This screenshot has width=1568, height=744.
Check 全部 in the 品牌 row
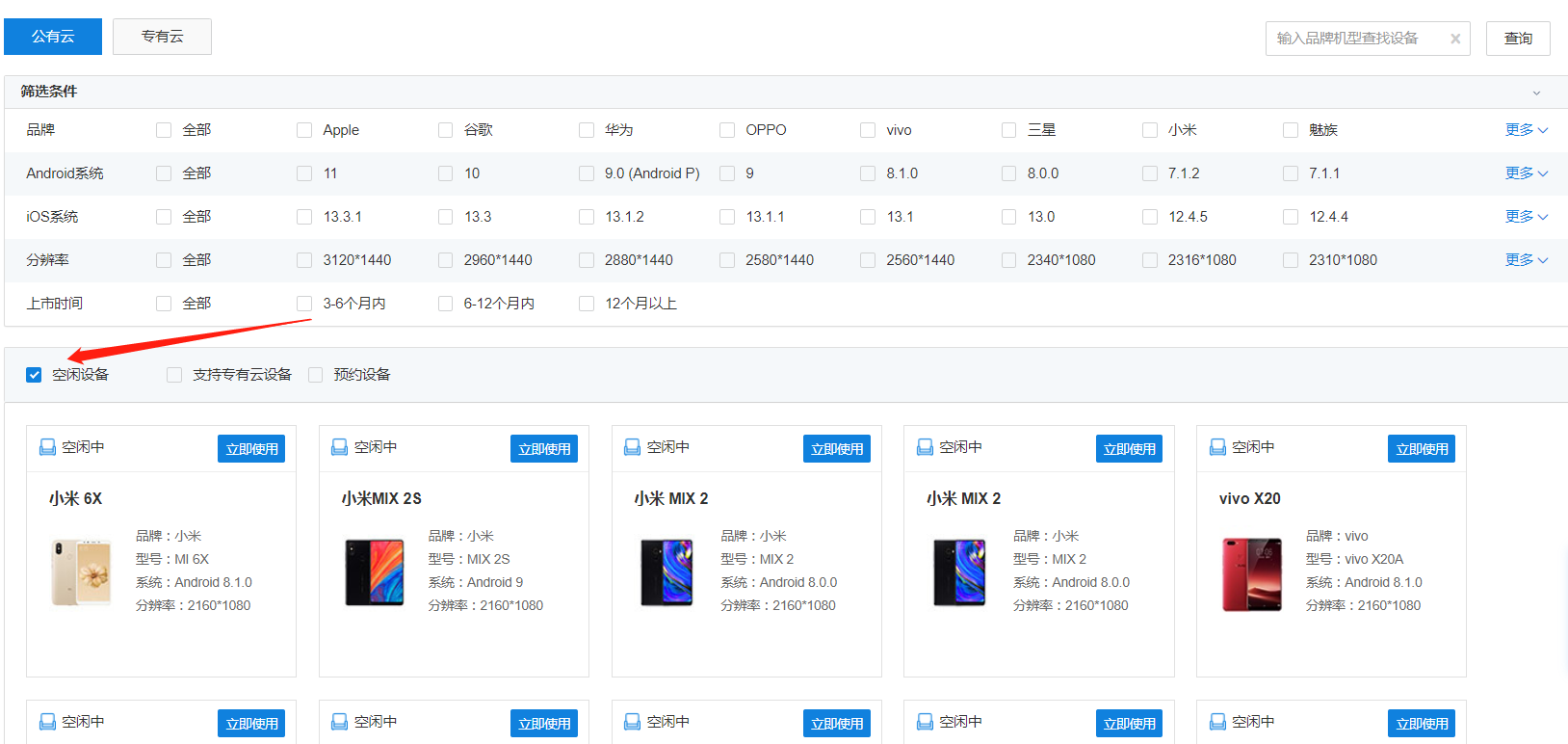pos(164,130)
